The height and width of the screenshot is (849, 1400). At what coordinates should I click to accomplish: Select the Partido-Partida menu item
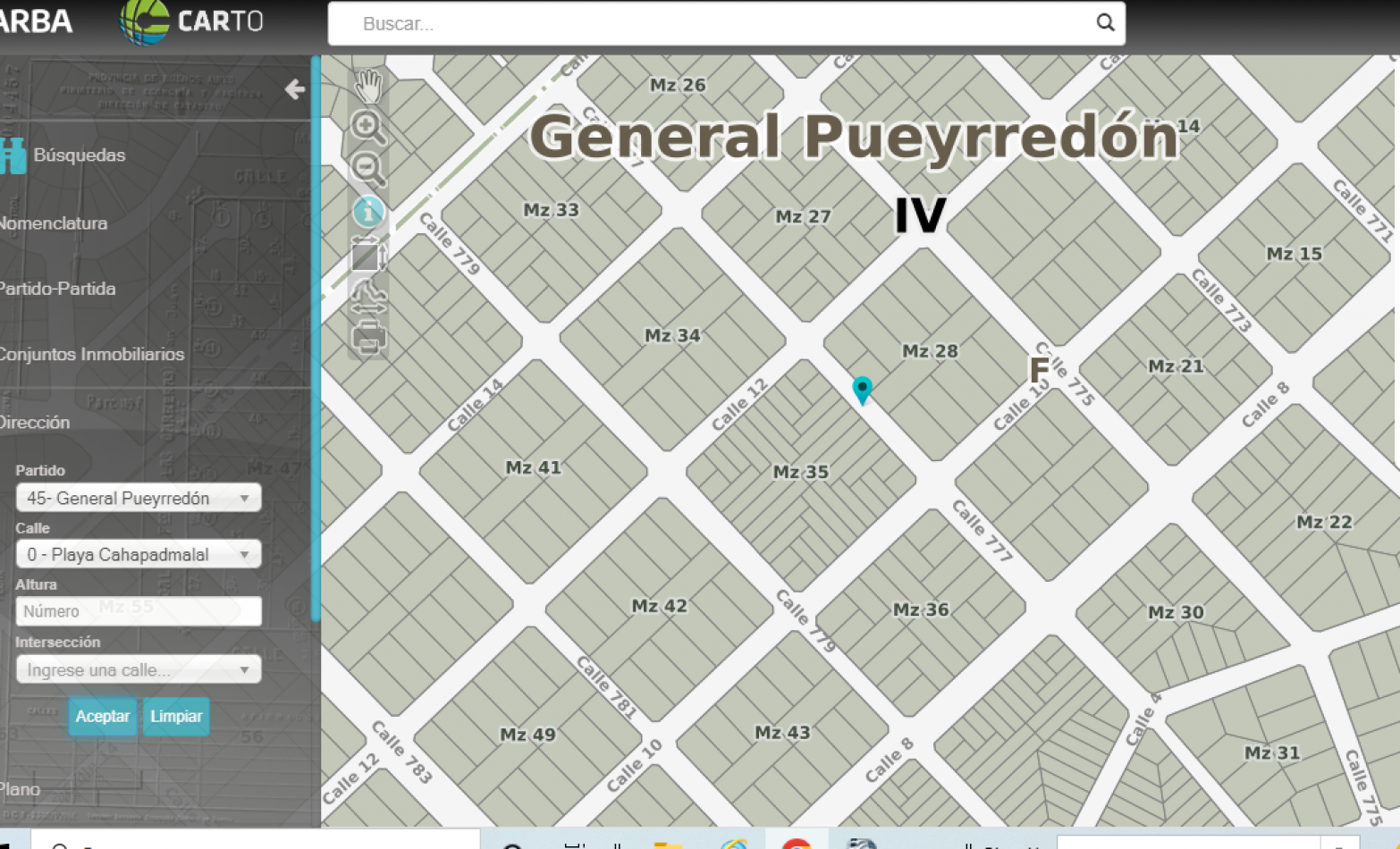(58, 289)
